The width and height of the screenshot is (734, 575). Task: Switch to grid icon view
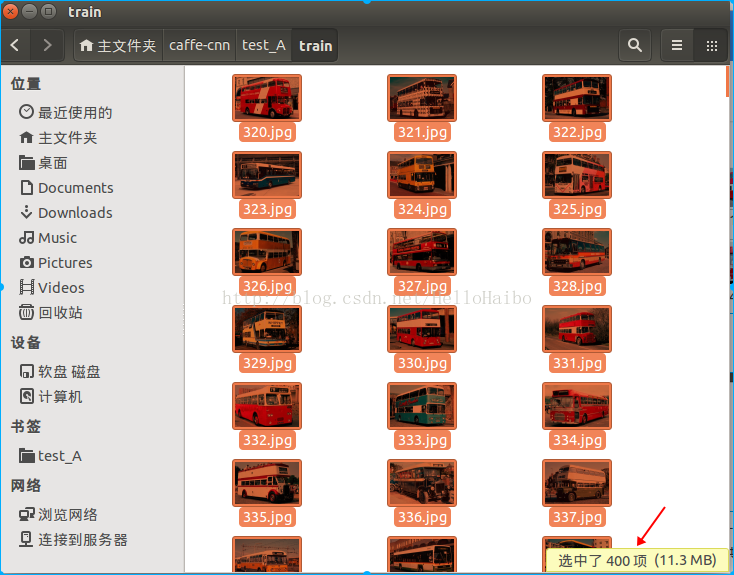[x=711, y=45]
